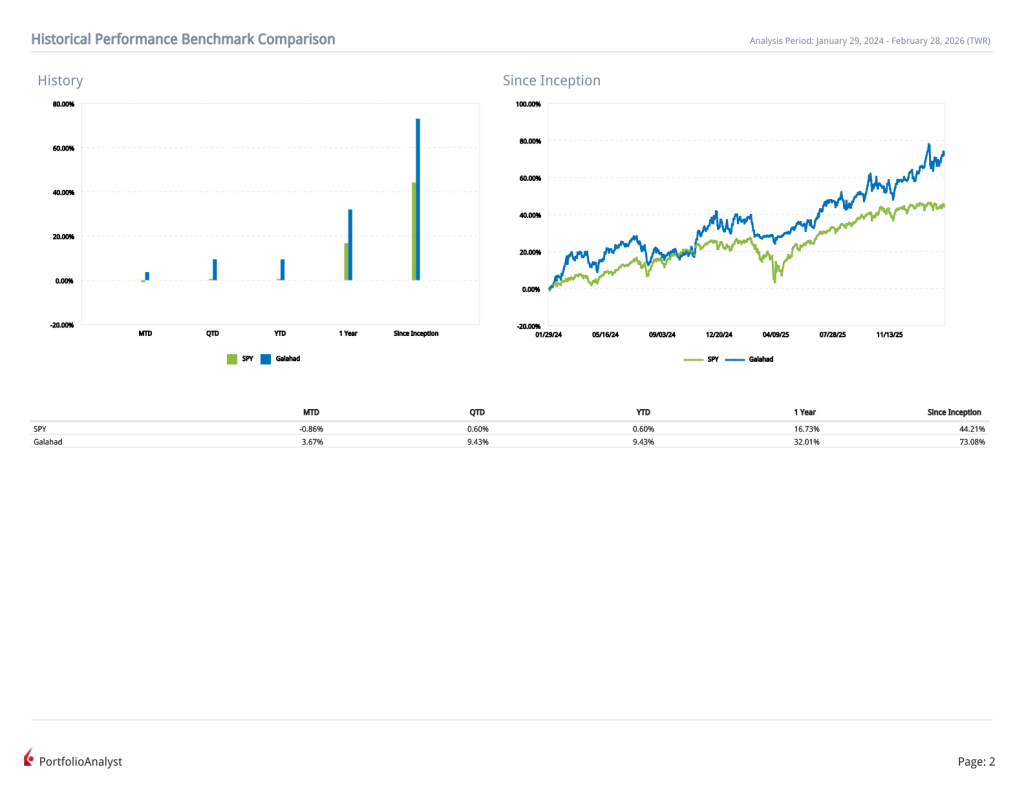The width and height of the screenshot is (1024, 791).
Task: Click the QTD Galahad blue bar
Action: pyautogui.click(x=215, y=270)
